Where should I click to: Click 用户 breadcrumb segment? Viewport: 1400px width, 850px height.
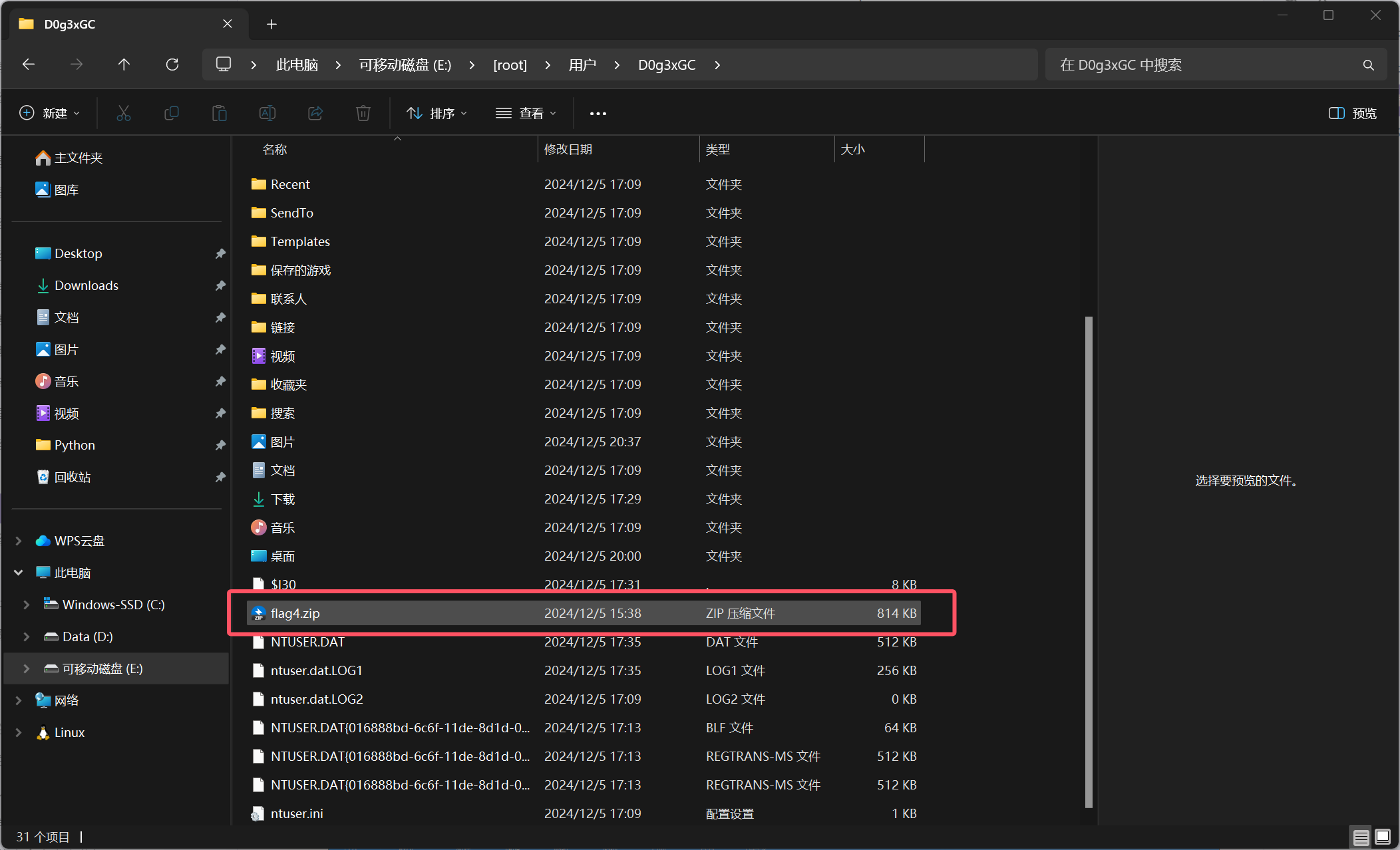tap(582, 65)
